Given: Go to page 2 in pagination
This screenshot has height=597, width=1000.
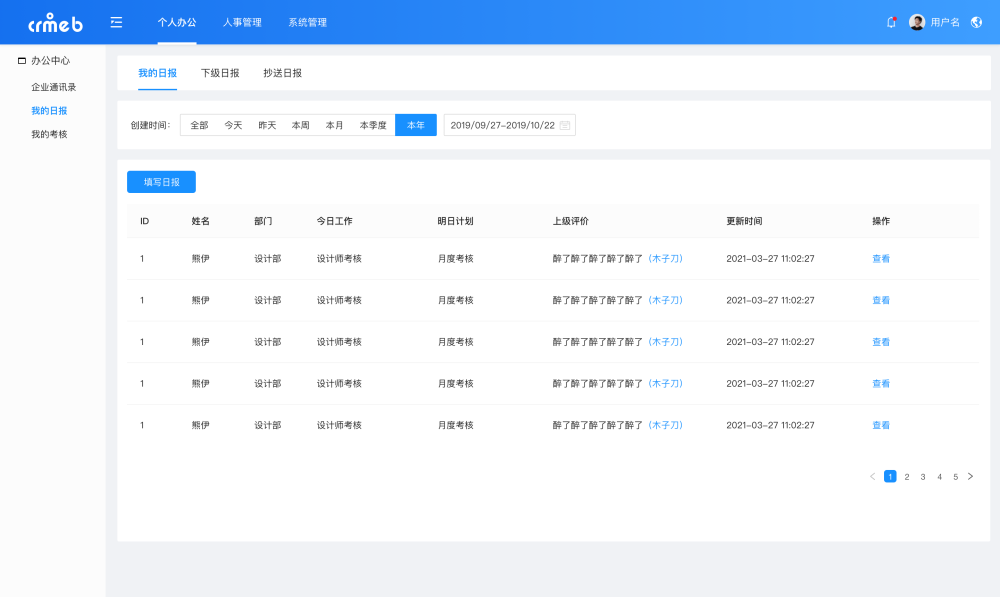Looking at the screenshot, I should coord(907,476).
